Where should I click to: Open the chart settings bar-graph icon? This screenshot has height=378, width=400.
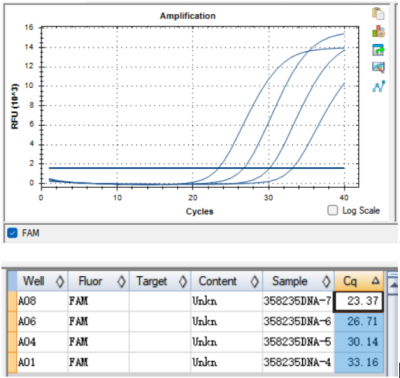click(x=378, y=32)
